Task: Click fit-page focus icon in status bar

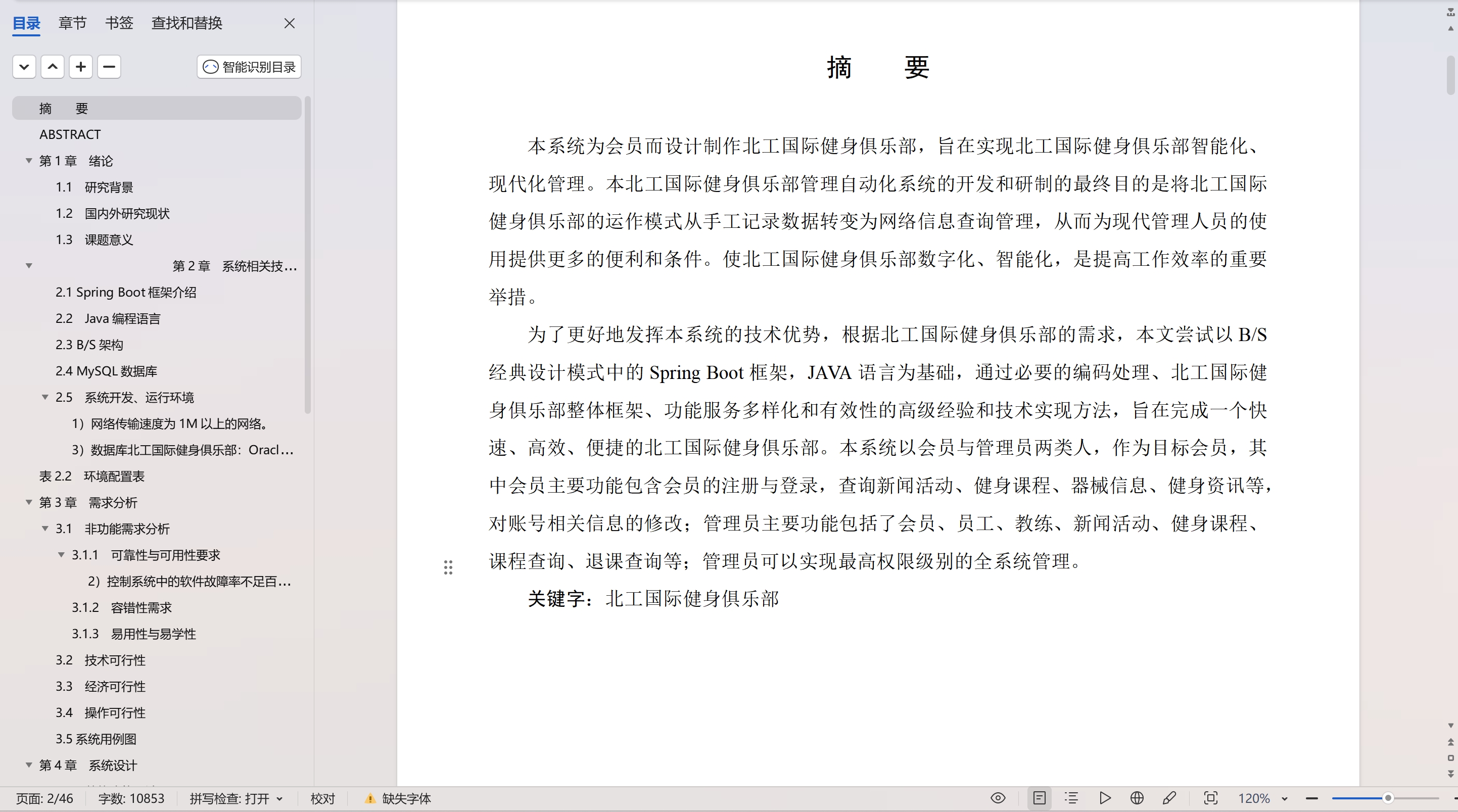Action: click(1211, 798)
